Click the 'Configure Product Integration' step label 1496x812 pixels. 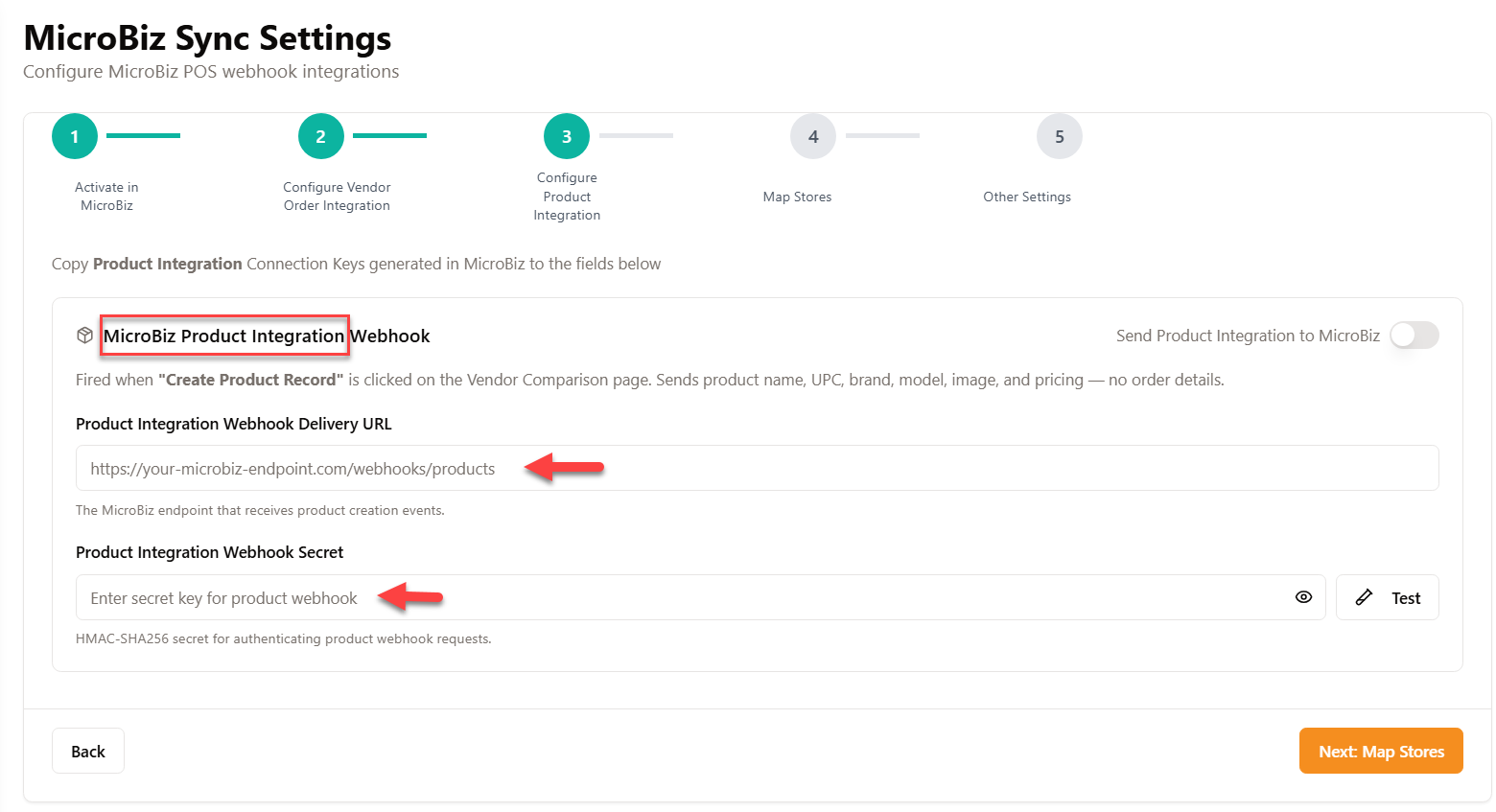pos(567,197)
